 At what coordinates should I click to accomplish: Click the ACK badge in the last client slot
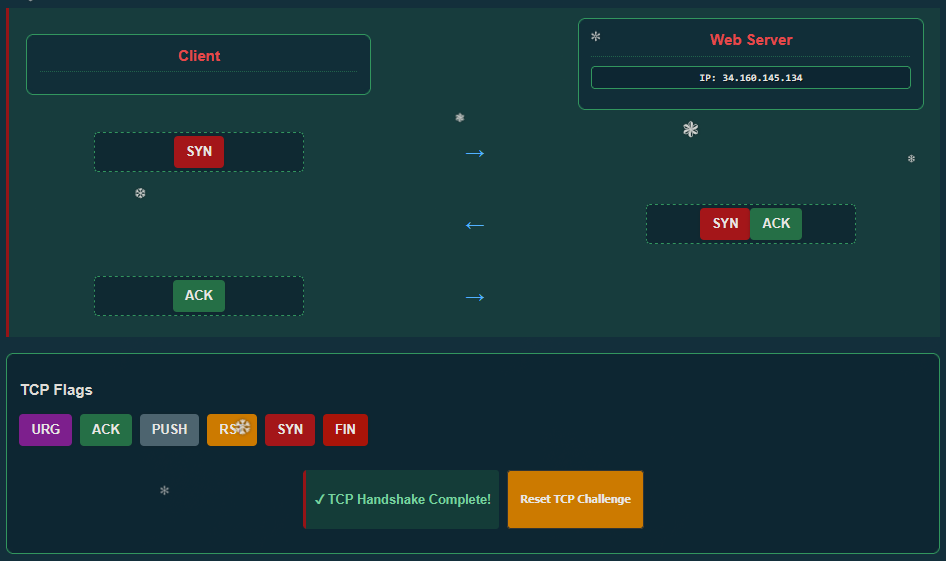199,296
